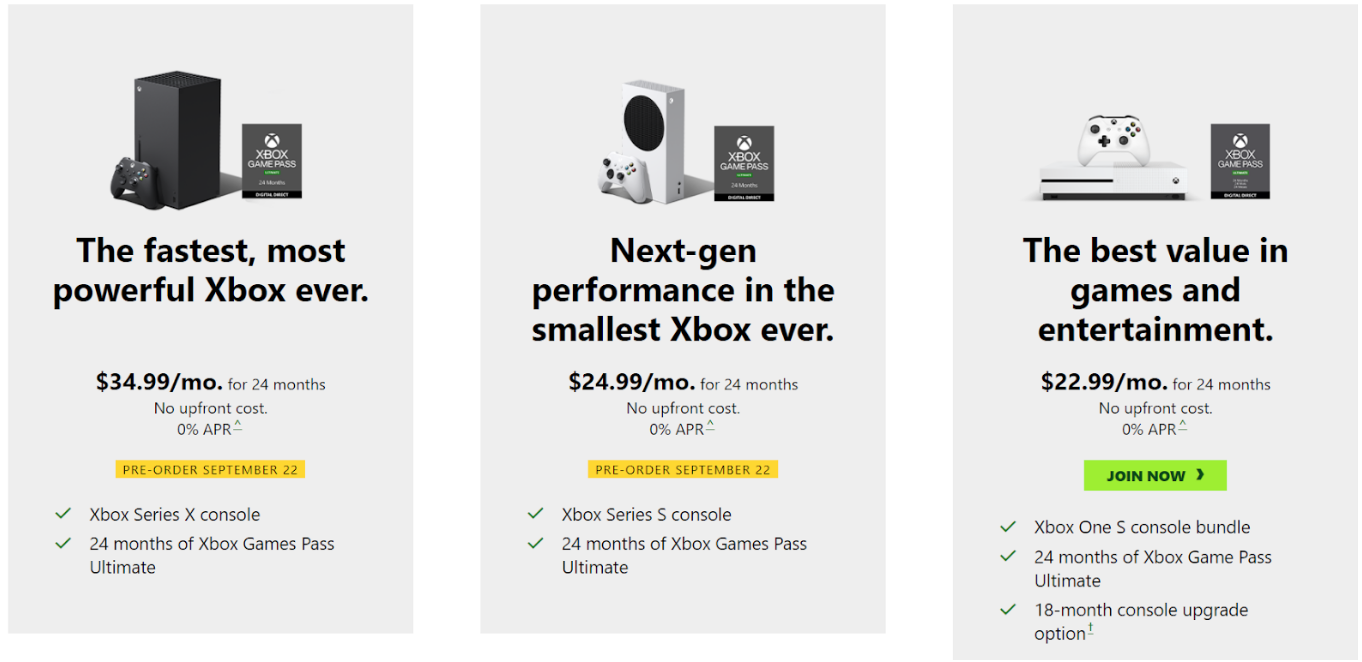1362x662 pixels.
Task: Click the heading 'Next-gen performance in the smallest Xbox ever.'
Action: tap(683, 290)
